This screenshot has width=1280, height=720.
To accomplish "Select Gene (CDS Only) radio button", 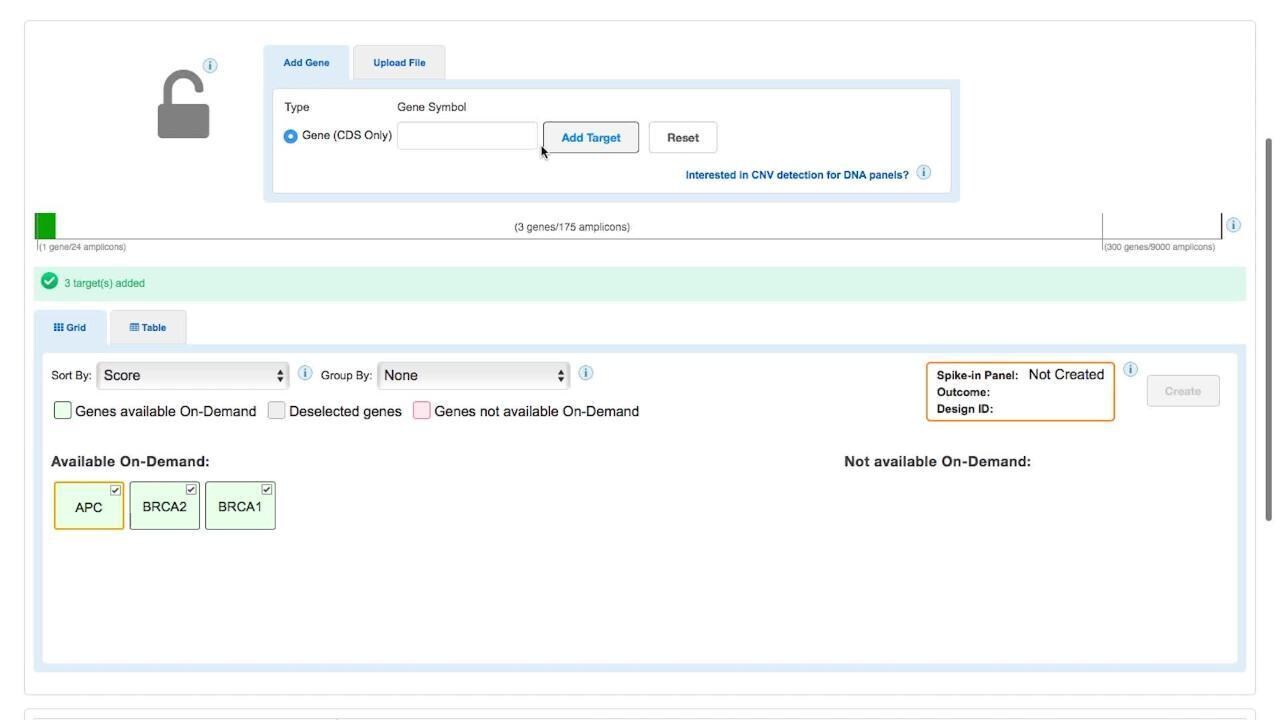I will [291, 136].
